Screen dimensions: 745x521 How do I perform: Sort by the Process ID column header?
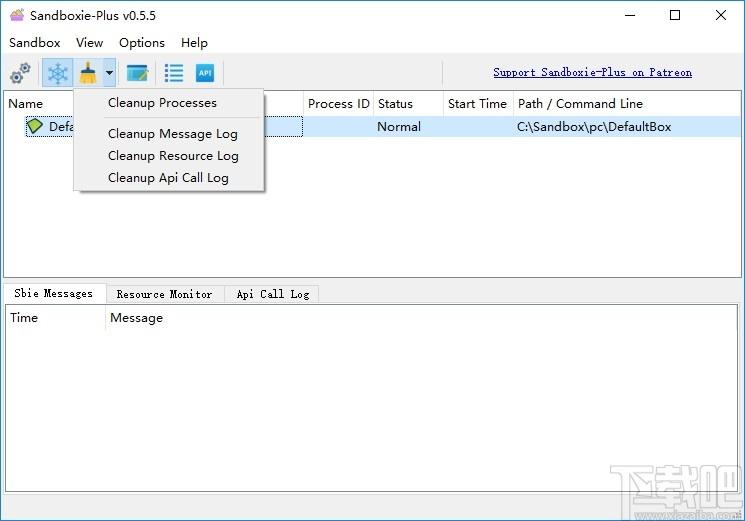coord(338,104)
